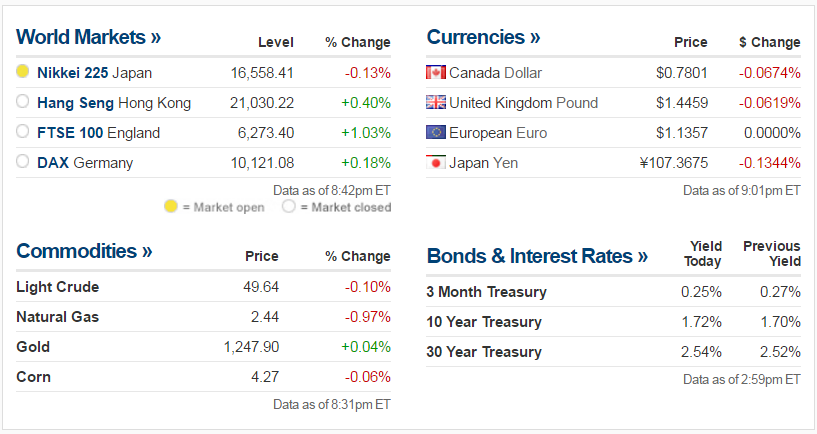Click the yellow Market open legend dot
The height and width of the screenshot is (434, 817).
(x=171, y=207)
